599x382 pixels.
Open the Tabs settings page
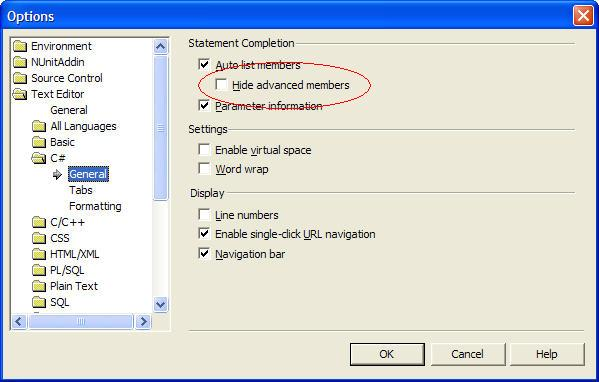tap(81, 190)
